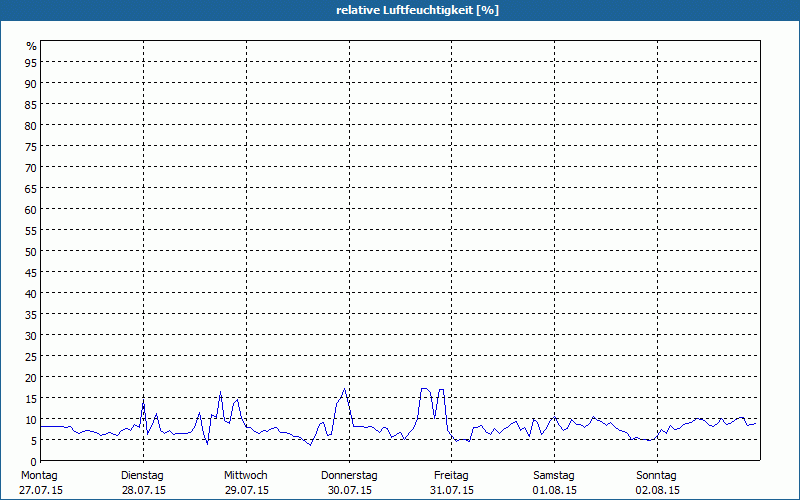
Task: Select the 75 tick label on y-axis
Action: tap(31, 146)
